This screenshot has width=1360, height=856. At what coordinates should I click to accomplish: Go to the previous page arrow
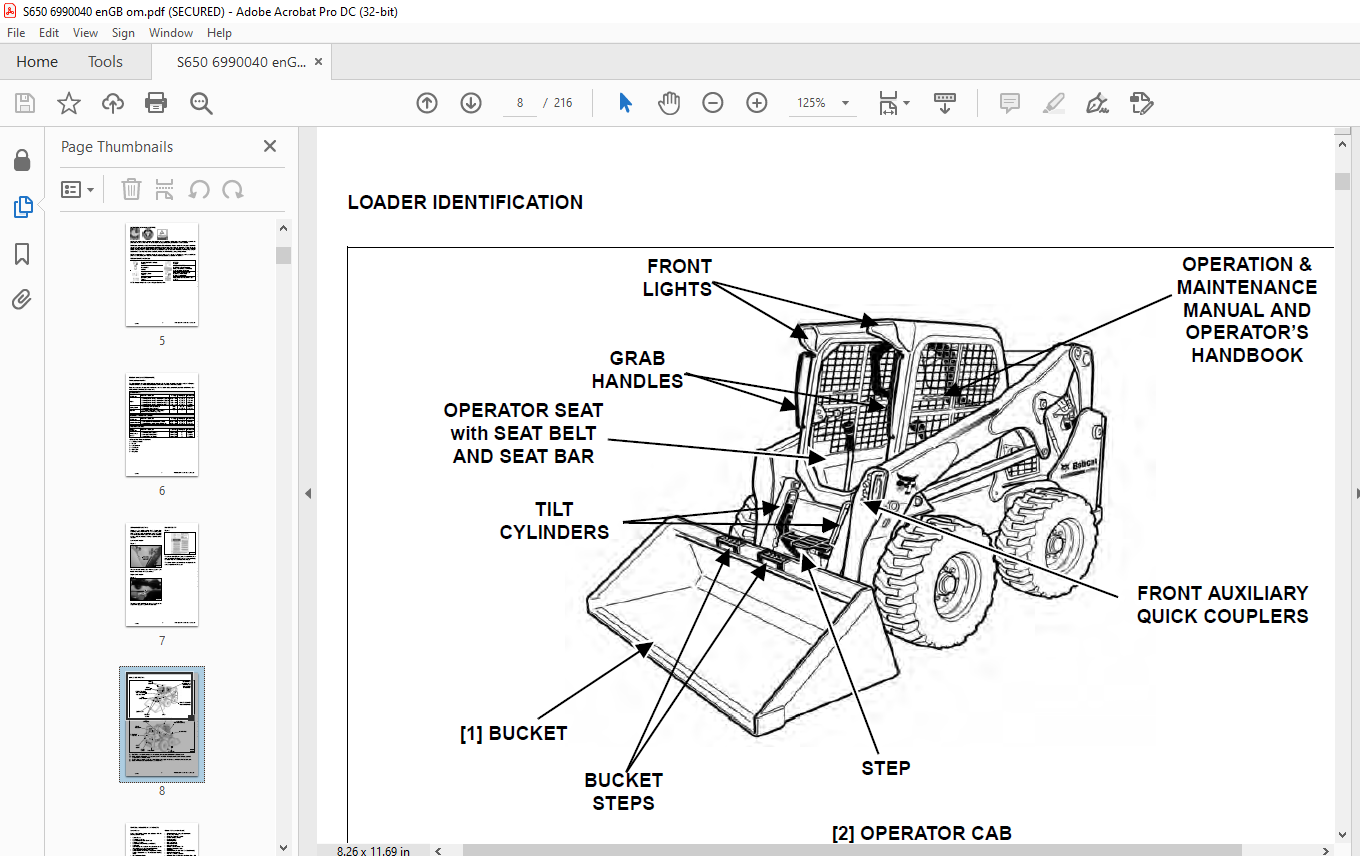[427, 103]
